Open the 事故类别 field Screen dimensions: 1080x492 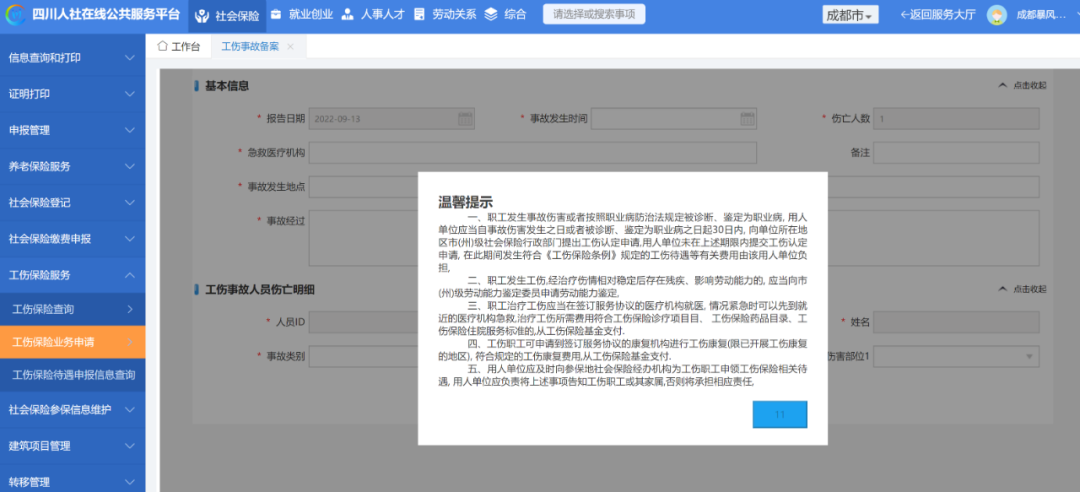363,356
